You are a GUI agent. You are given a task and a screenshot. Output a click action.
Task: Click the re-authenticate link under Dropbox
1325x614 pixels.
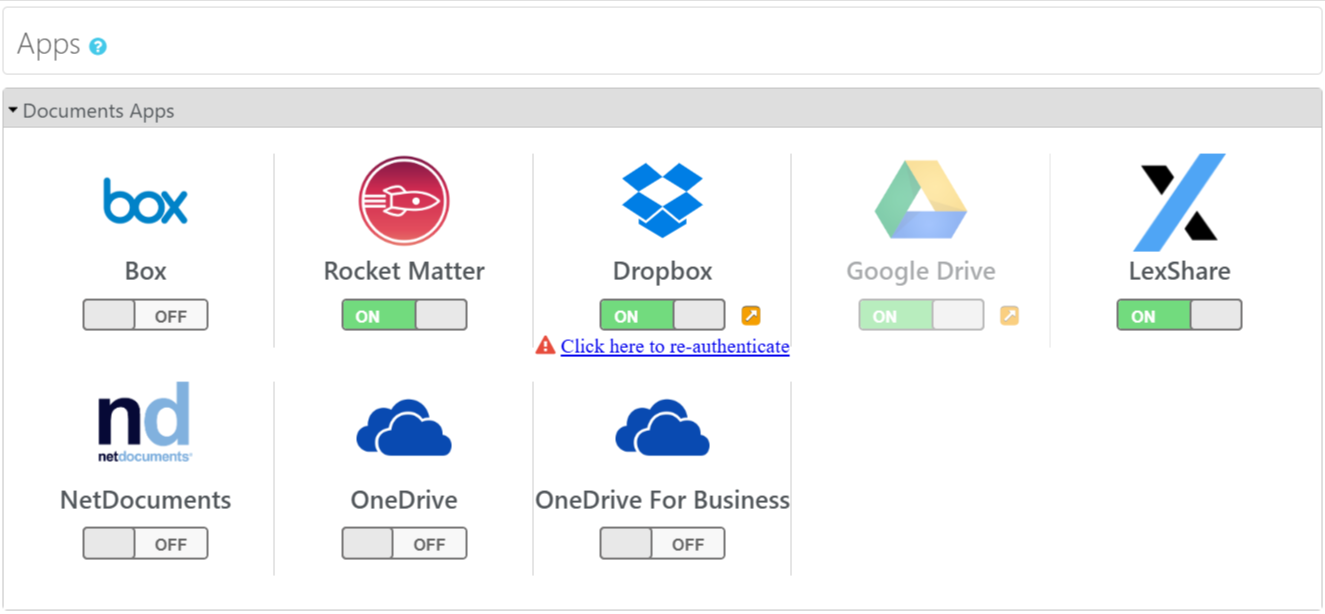[675, 346]
